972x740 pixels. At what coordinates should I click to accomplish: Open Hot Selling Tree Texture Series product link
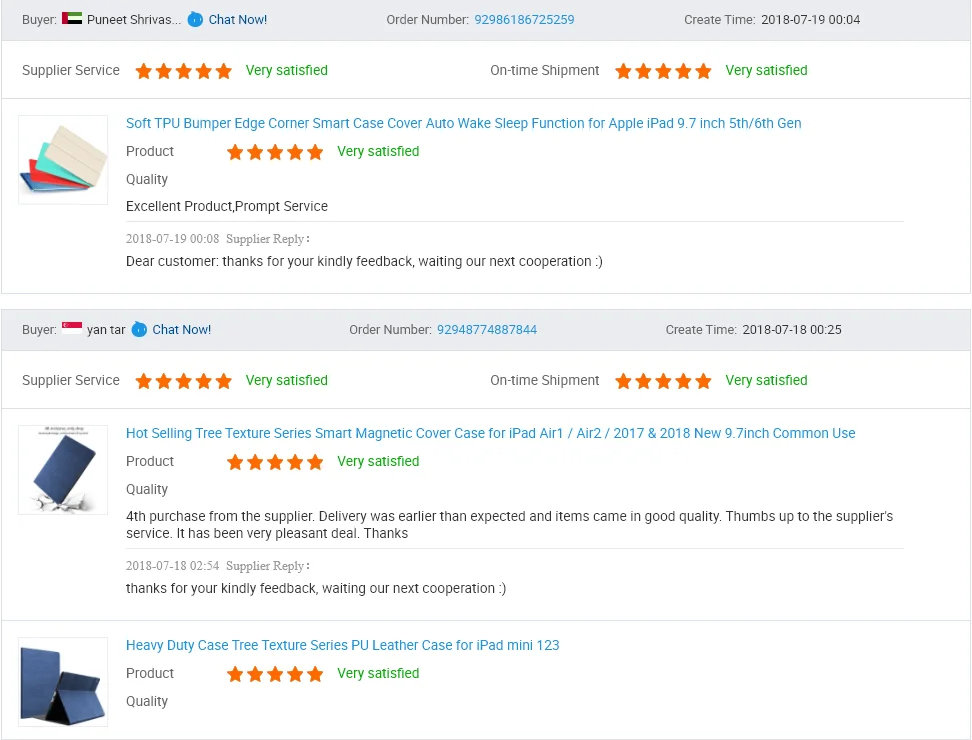coord(490,433)
